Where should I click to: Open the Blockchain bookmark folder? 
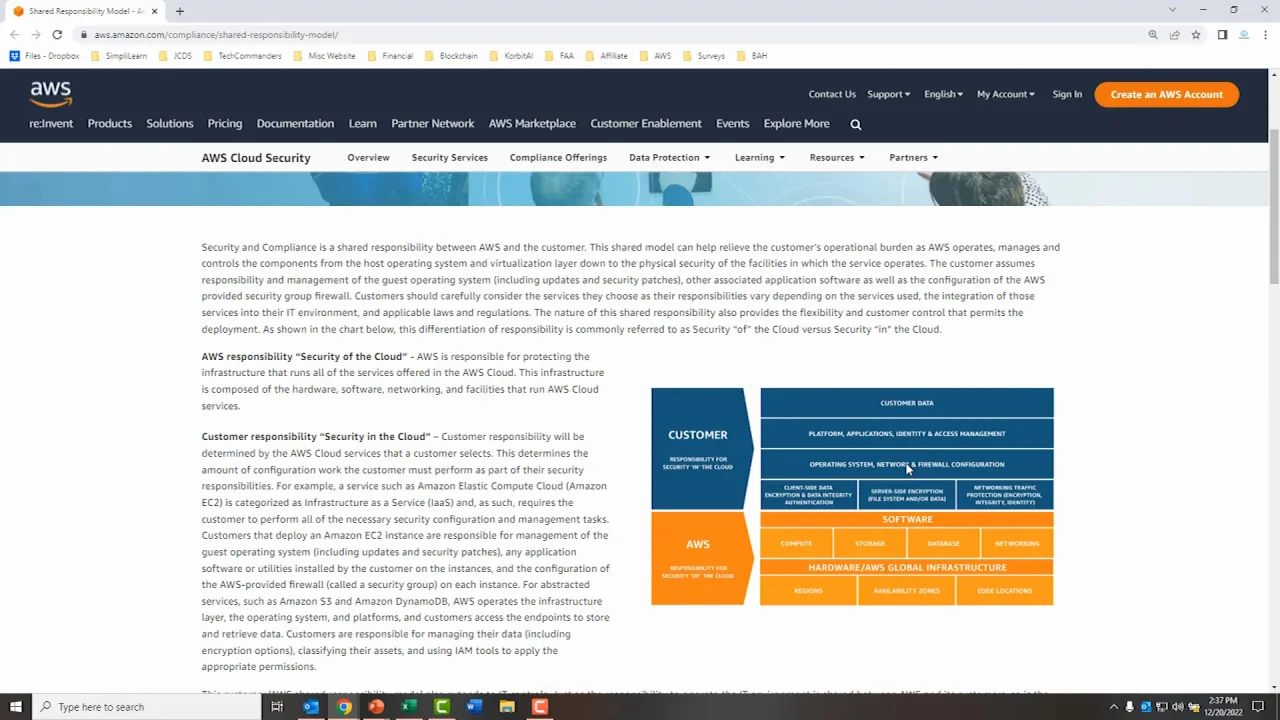coord(451,56)
